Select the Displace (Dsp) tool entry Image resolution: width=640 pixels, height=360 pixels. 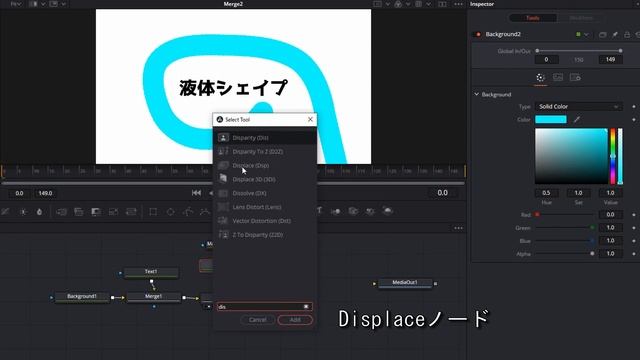pos(264,165)
